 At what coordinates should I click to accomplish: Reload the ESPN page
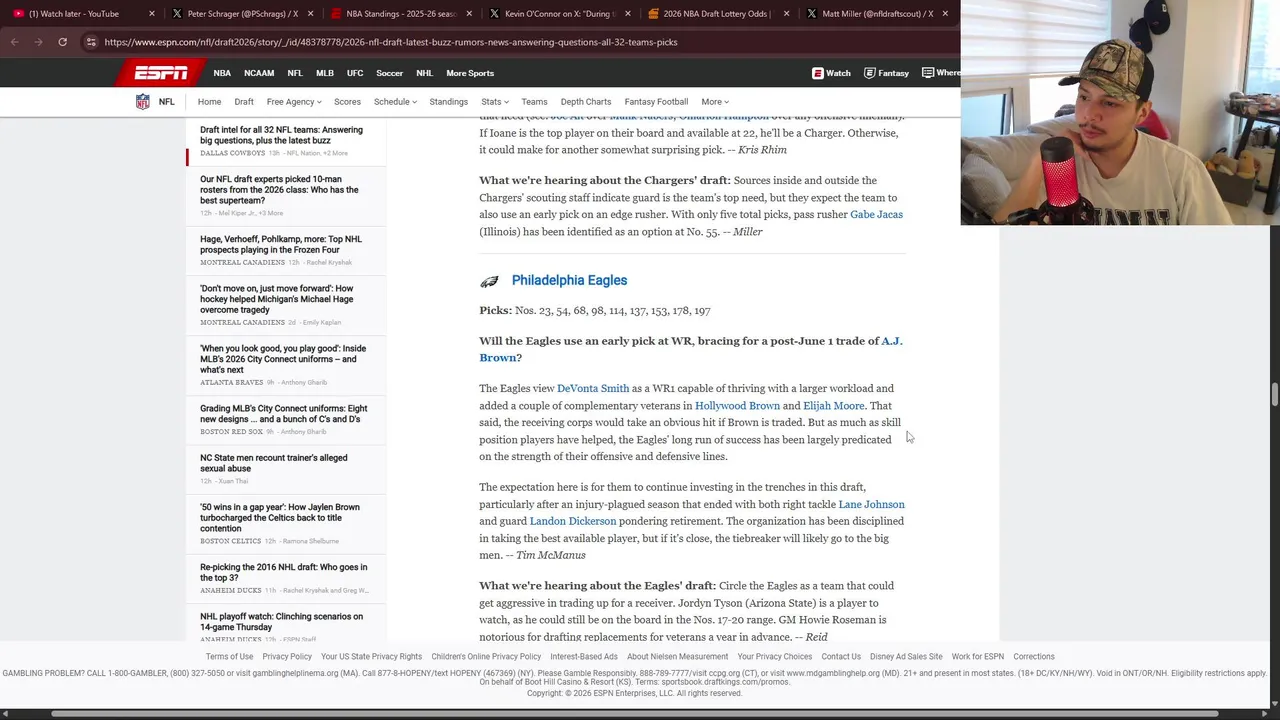(x=62, y=42)
